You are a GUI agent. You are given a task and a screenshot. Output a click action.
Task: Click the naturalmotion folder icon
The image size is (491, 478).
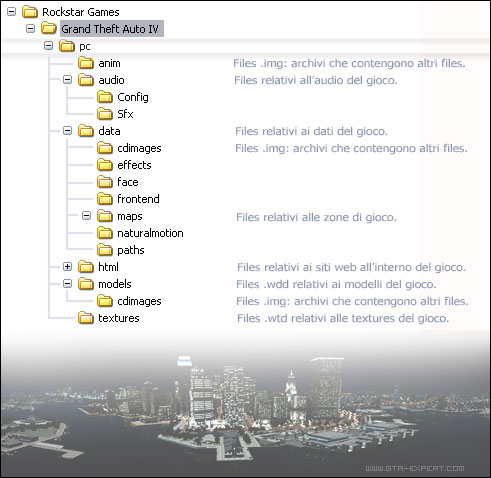105,233
